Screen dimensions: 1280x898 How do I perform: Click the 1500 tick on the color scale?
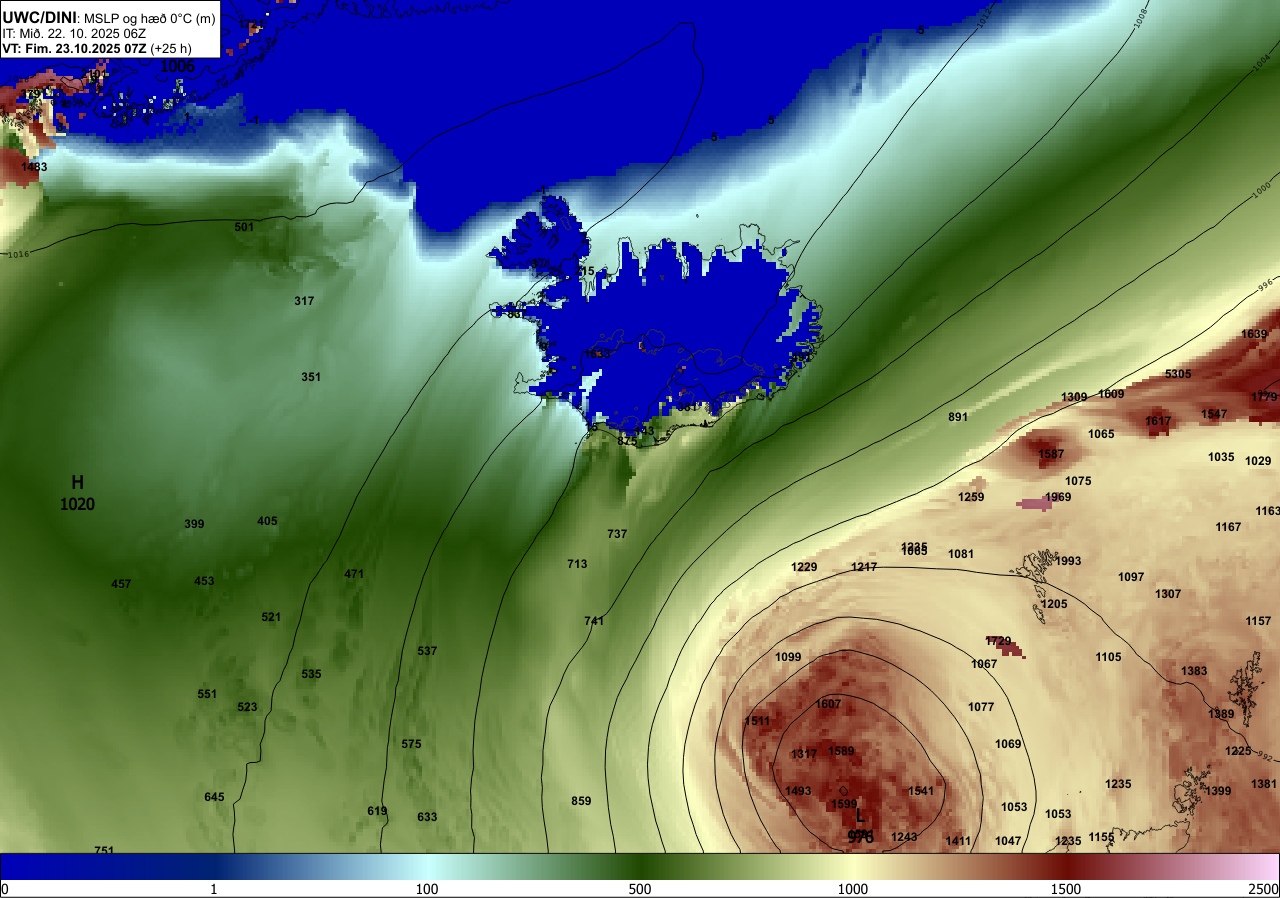1065,889
